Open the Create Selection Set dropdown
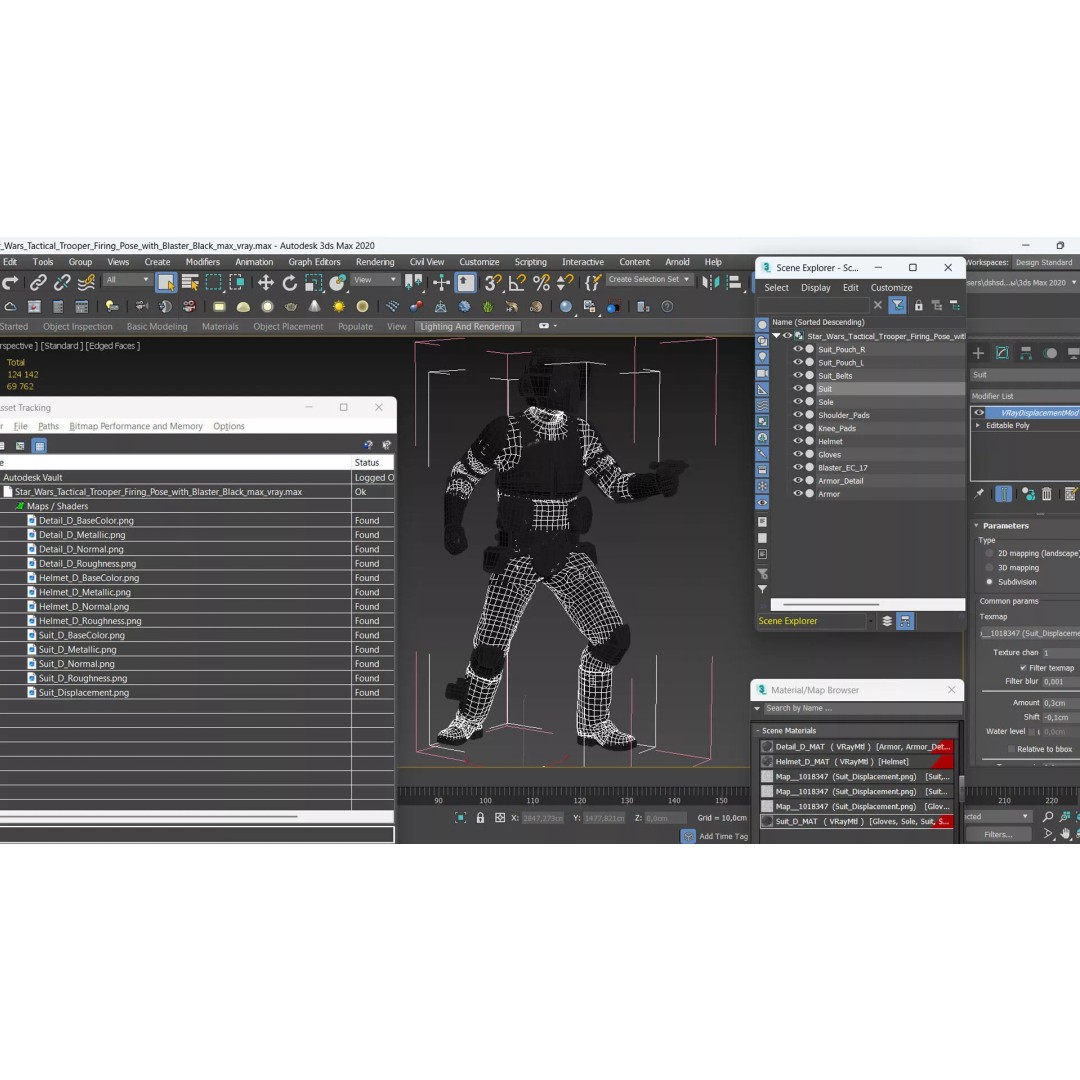The height and width of the screenshot is (1080, 1080). point(648,280)
